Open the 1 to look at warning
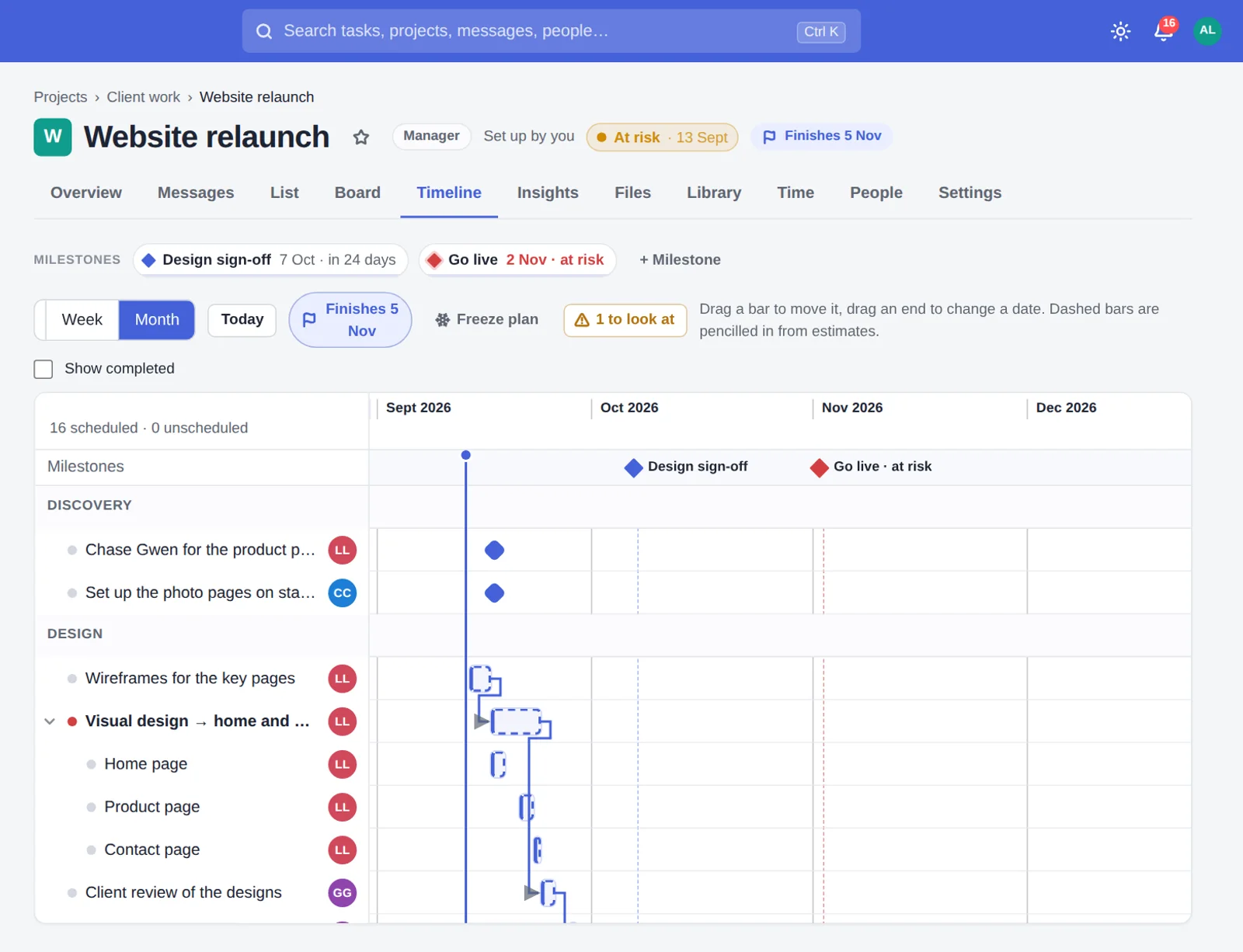This screenshot has height=952, width=1243. (x=625, y=320)
